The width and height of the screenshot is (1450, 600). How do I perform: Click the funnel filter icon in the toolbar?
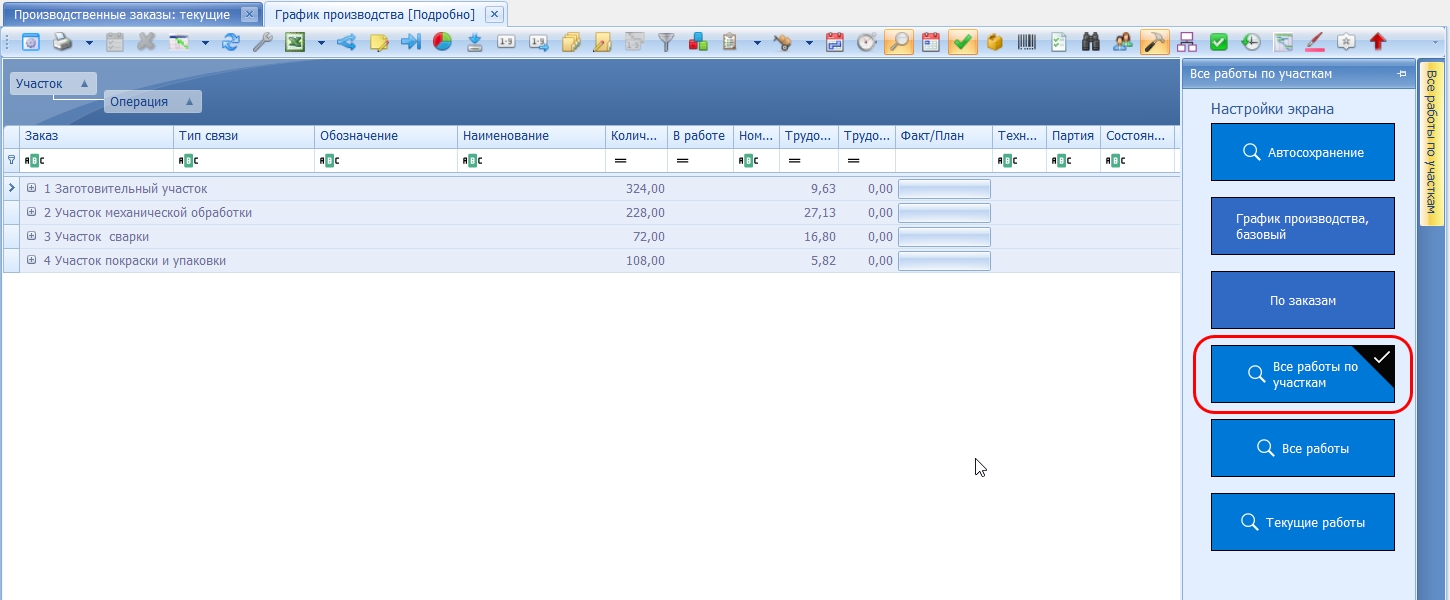pos(666,42)
